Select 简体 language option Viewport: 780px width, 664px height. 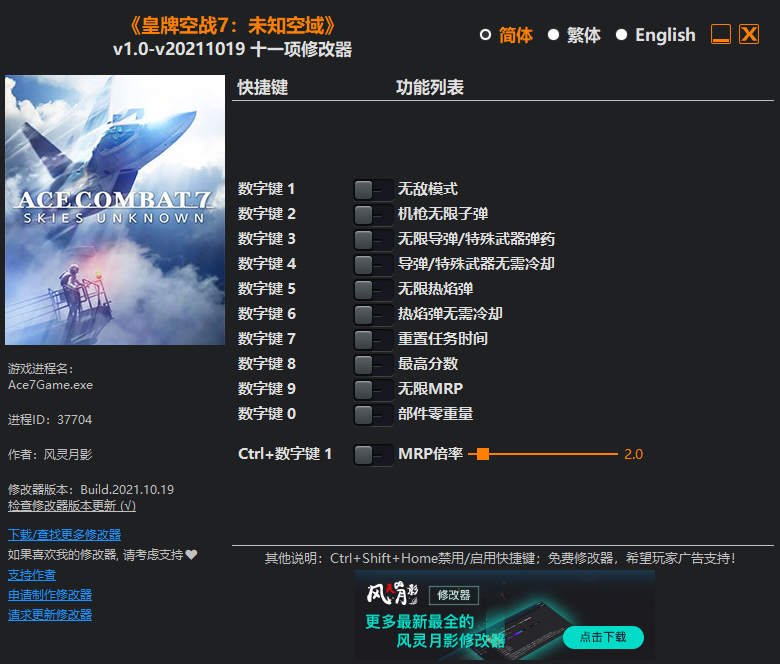(x=506, y=35)
